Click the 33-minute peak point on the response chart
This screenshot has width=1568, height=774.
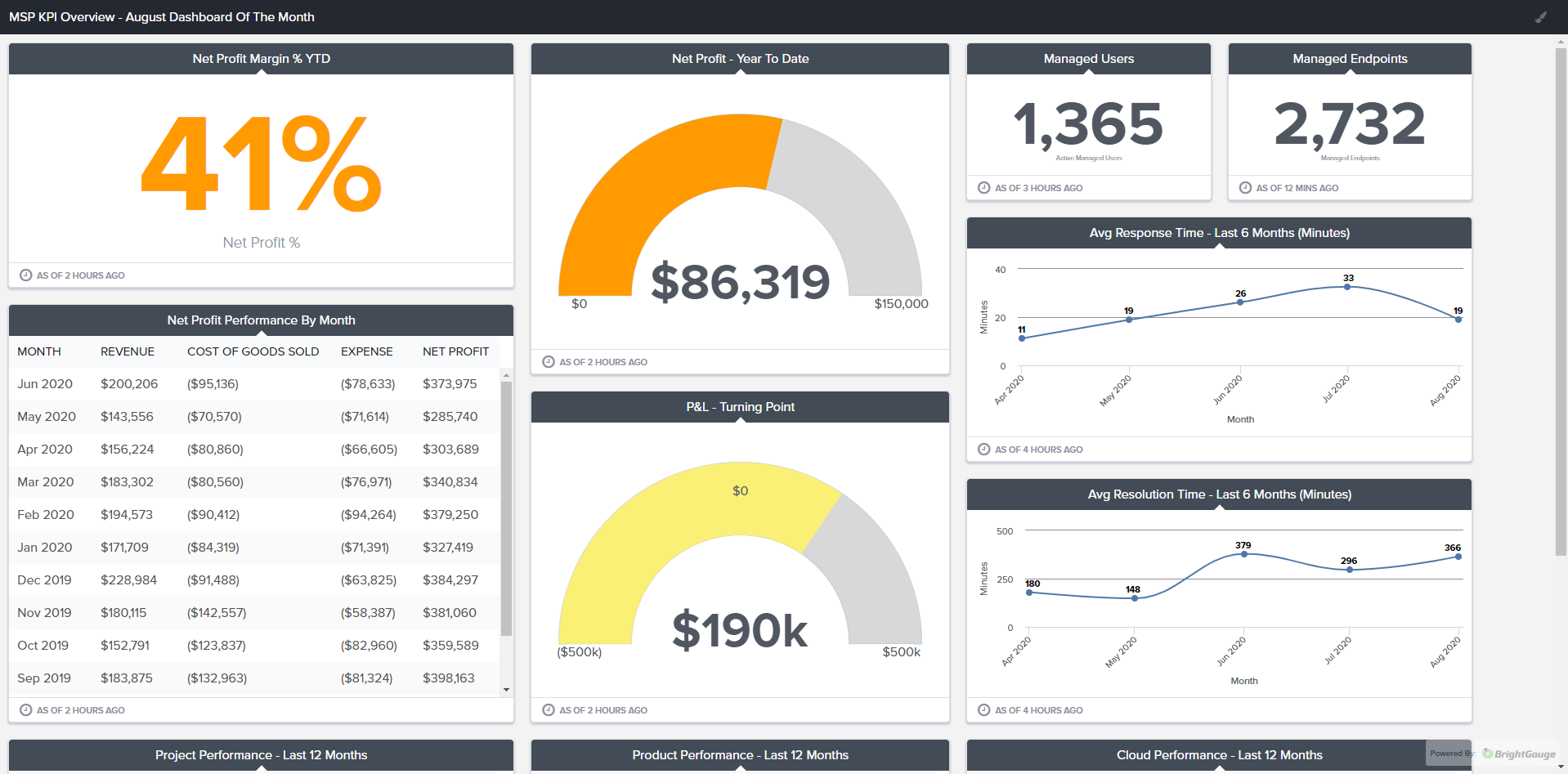click(1348, 288)
